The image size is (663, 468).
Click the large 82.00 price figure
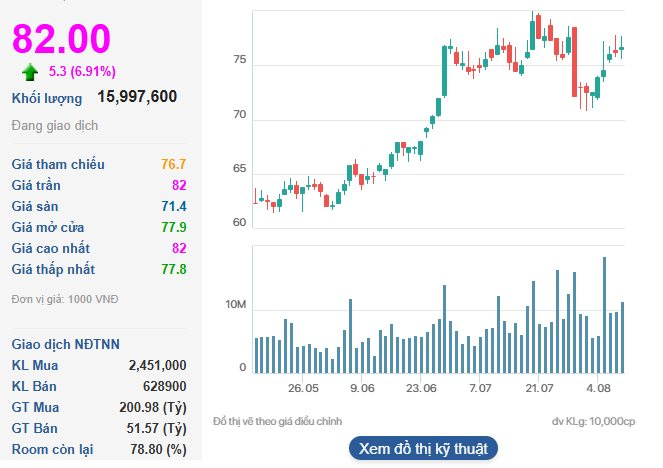tap(61, 38)
